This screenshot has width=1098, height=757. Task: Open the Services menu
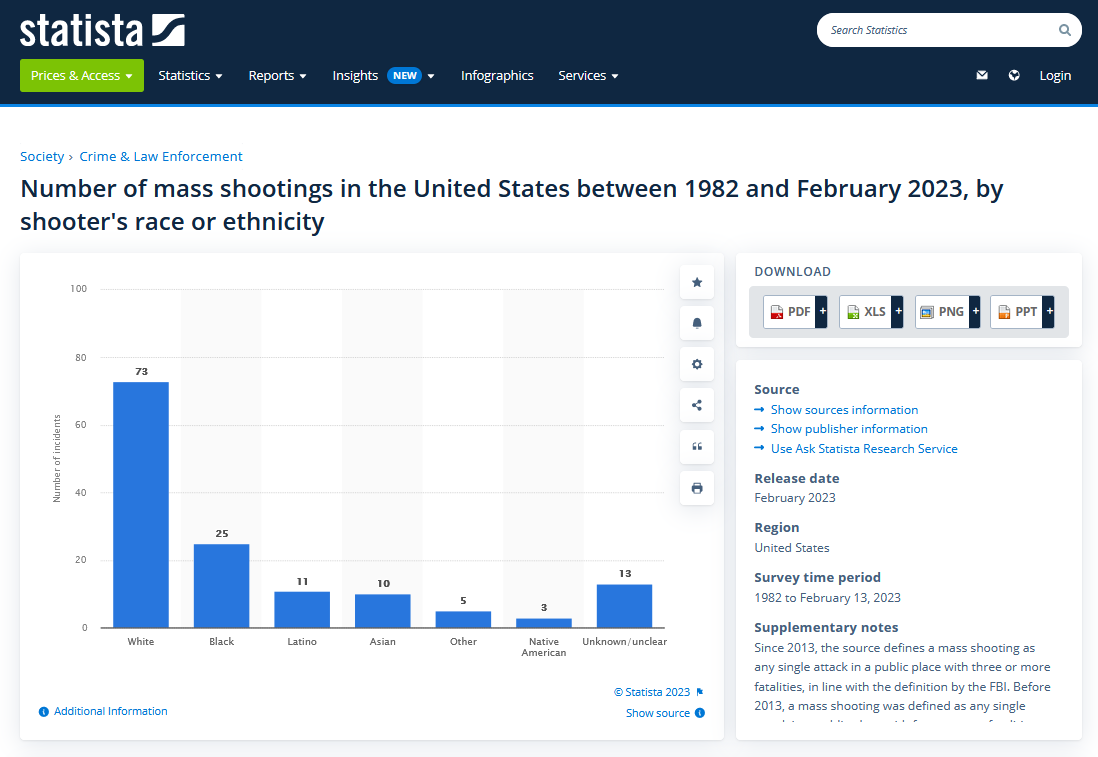[x=588, y=76]
